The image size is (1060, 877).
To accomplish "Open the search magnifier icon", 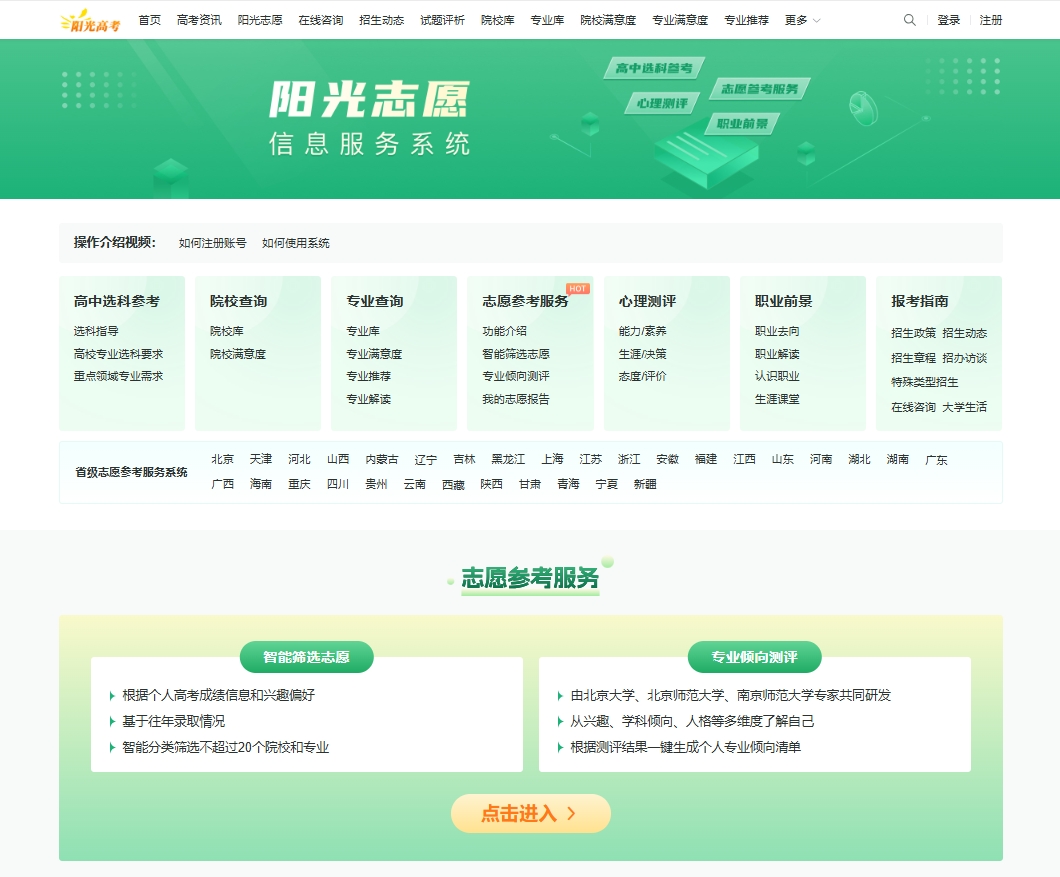I will (x=910, y=20).
